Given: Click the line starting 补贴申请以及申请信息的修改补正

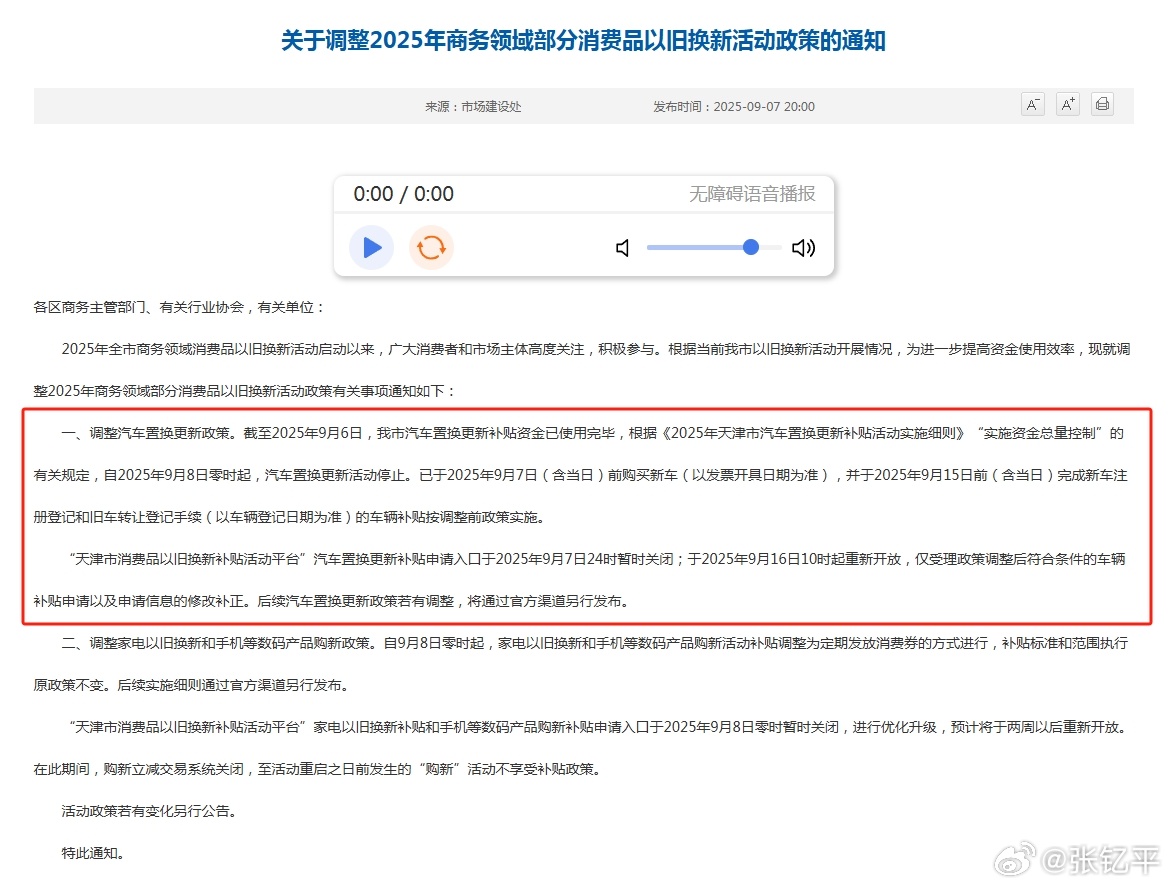Looking at the screenshot, I should tap(332, 601).
